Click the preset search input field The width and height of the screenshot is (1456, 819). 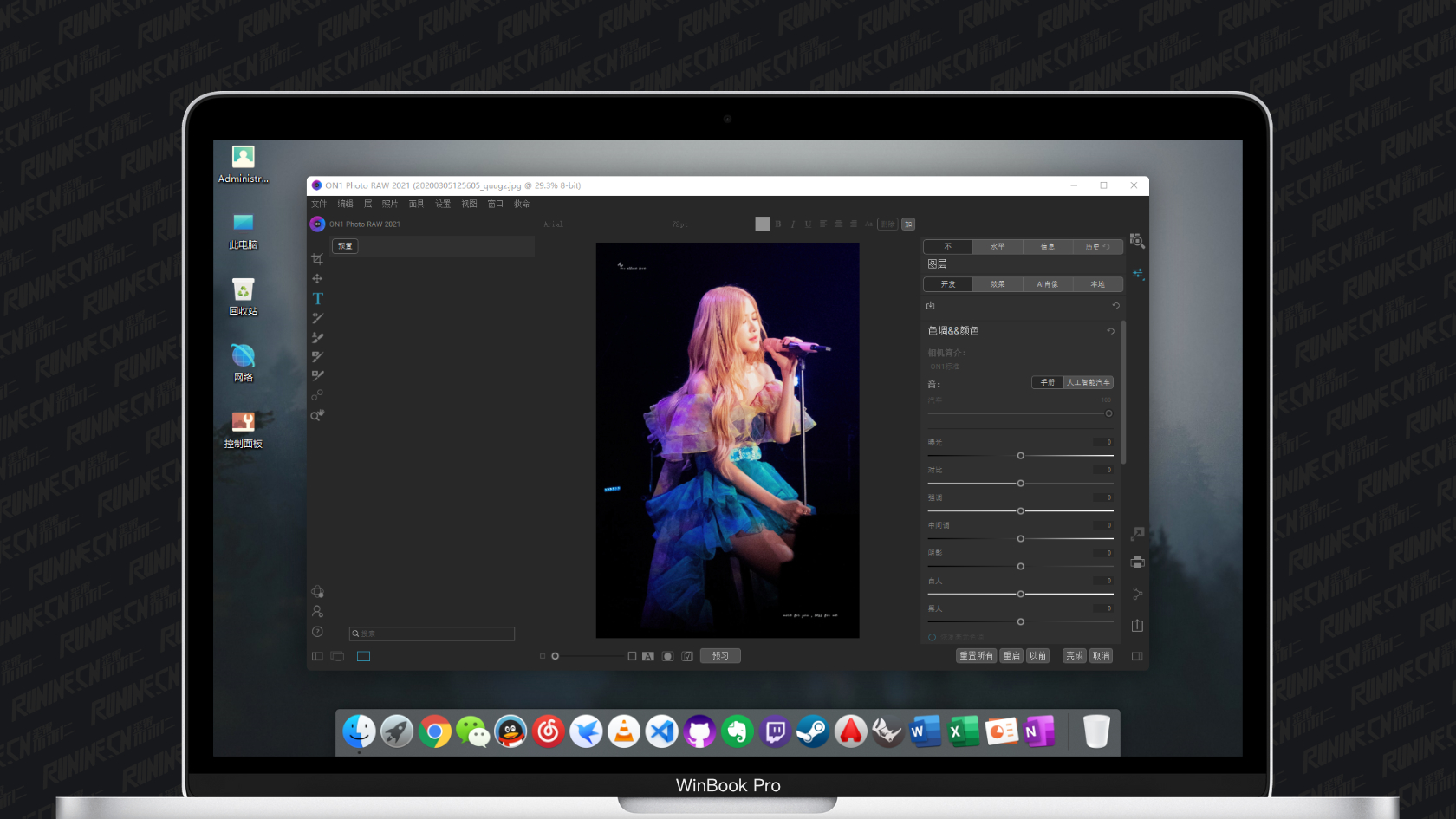(432, 634)
